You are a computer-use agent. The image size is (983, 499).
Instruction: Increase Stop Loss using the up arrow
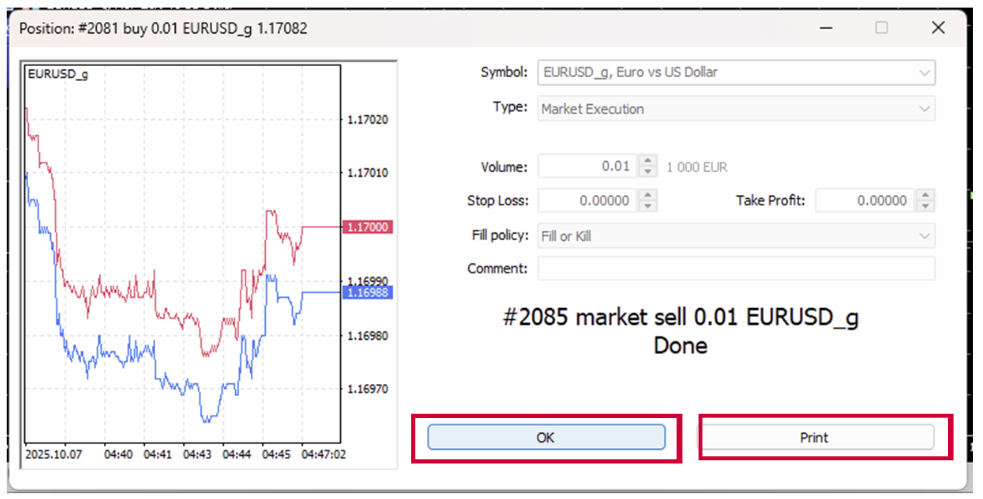click(x=648, y=196)
